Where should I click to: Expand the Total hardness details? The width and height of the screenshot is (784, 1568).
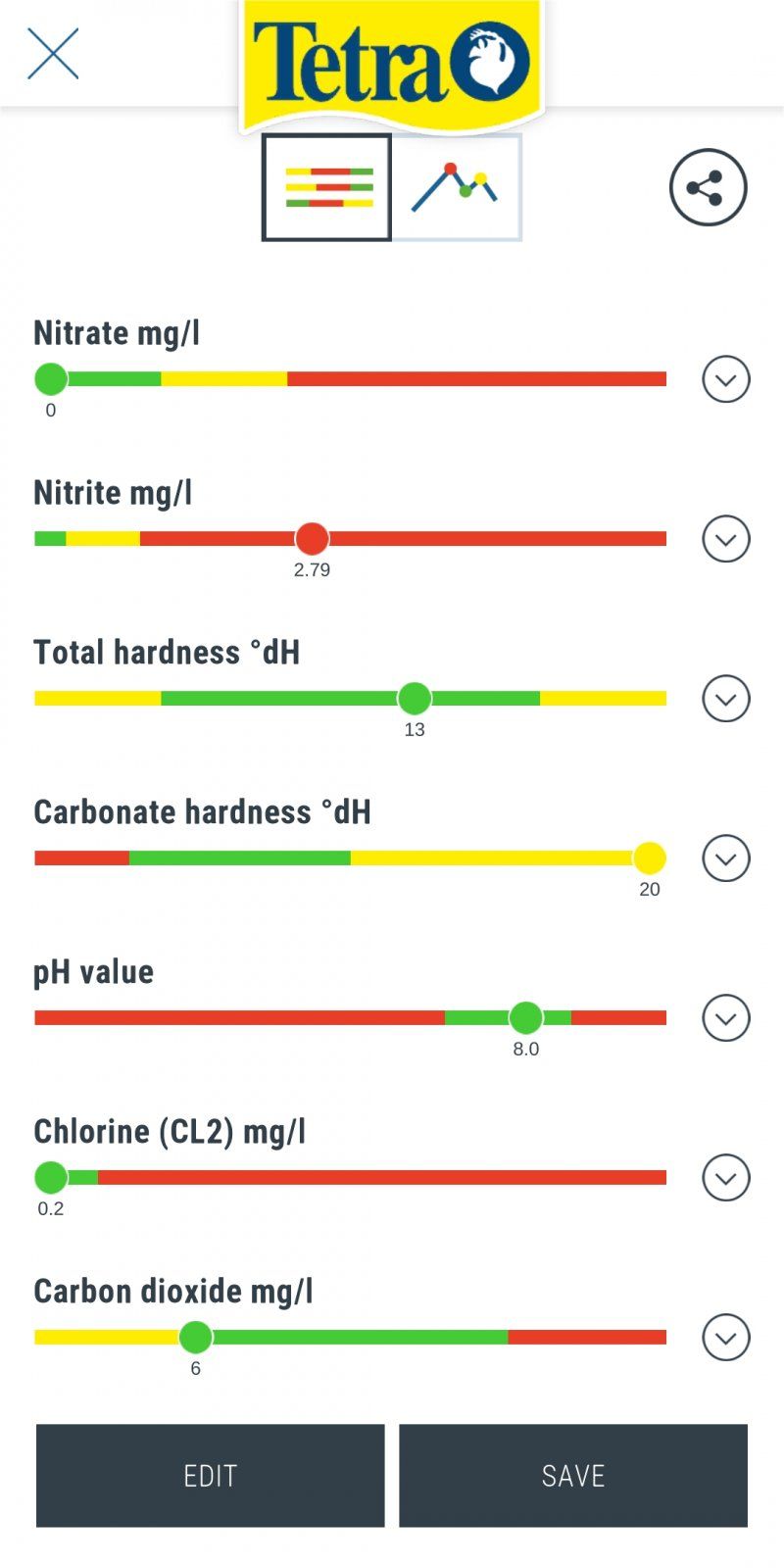click(x=726, y=699)
